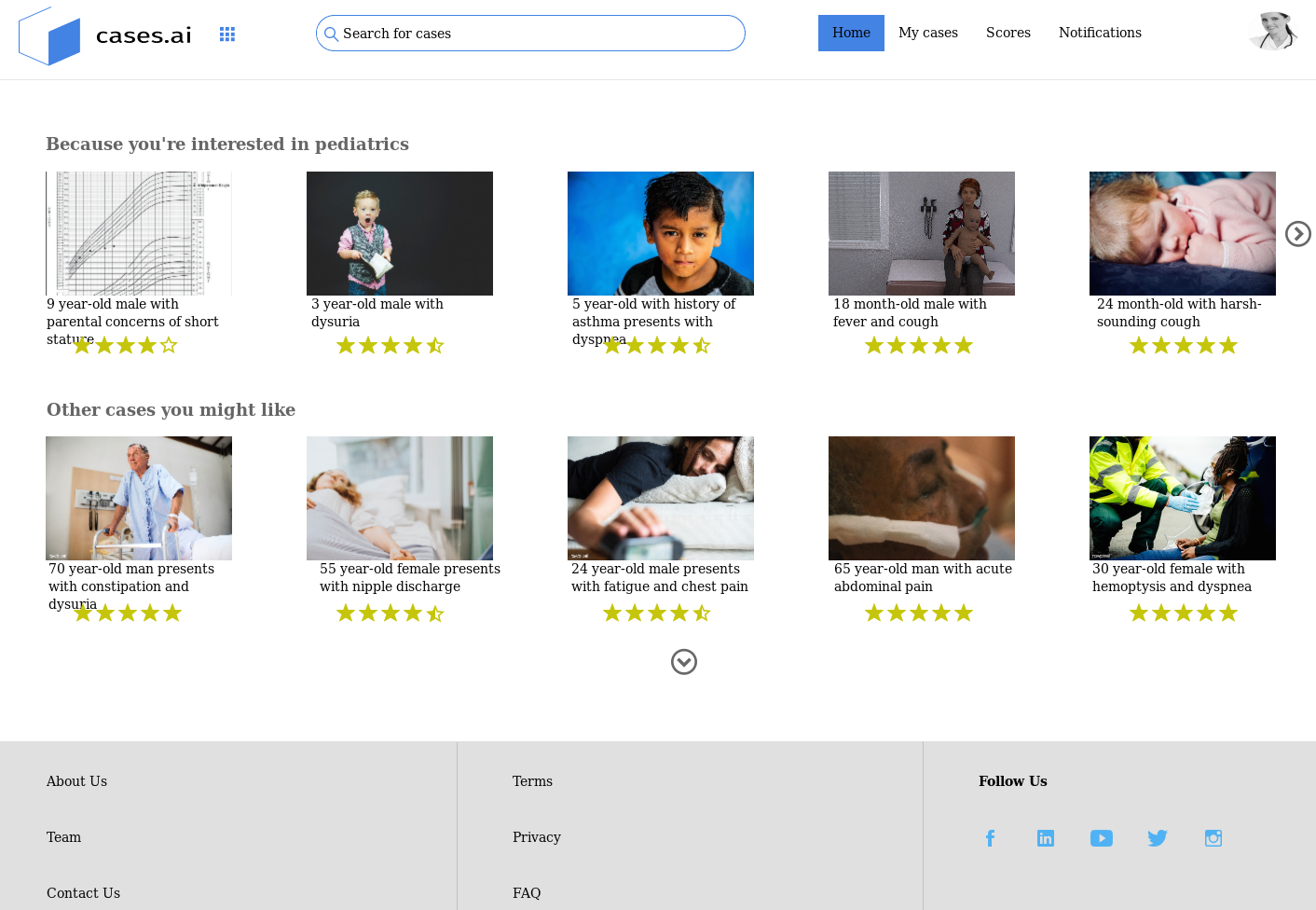Click '24 year-old male presents with fatigue' title

(660, 578)
